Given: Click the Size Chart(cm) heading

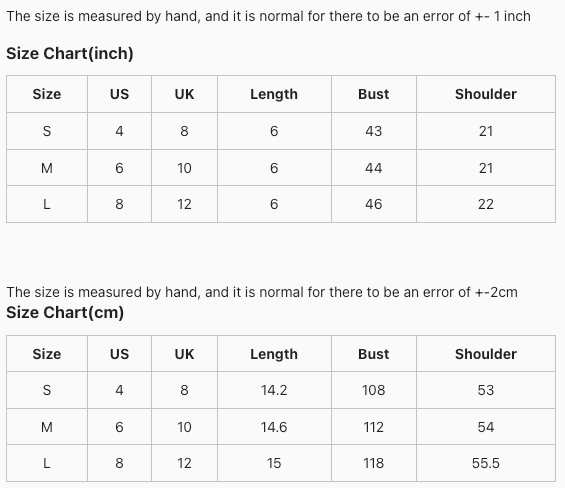Looking at the screenshot, I should coord(65,312).
